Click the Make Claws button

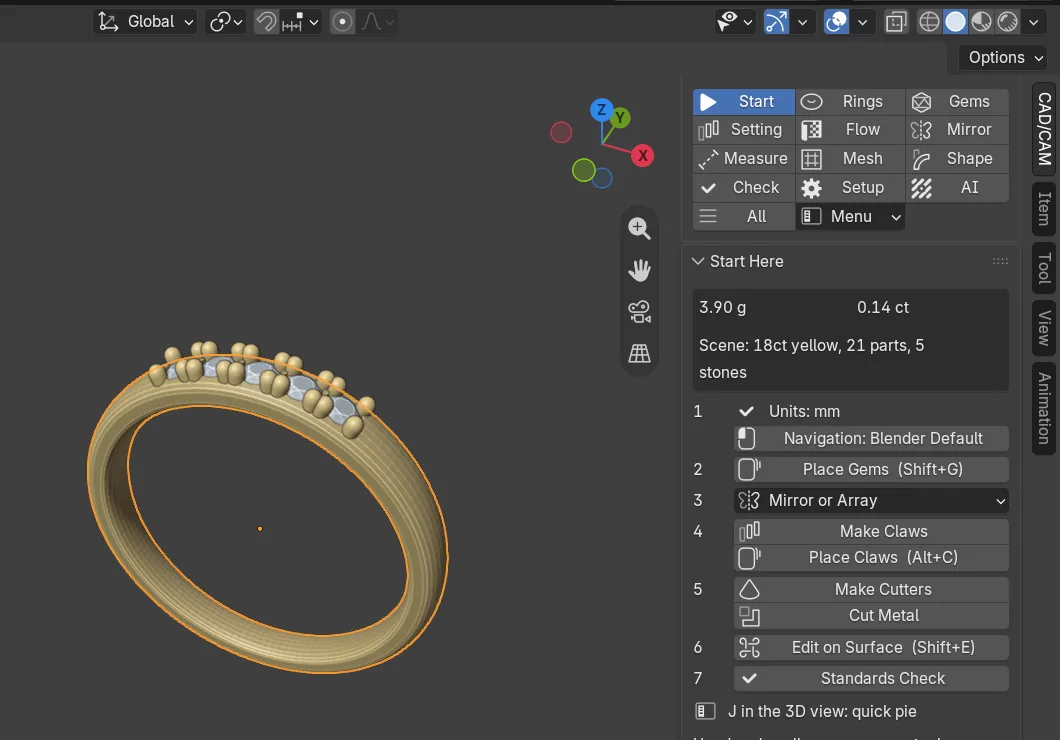(871, 532)
